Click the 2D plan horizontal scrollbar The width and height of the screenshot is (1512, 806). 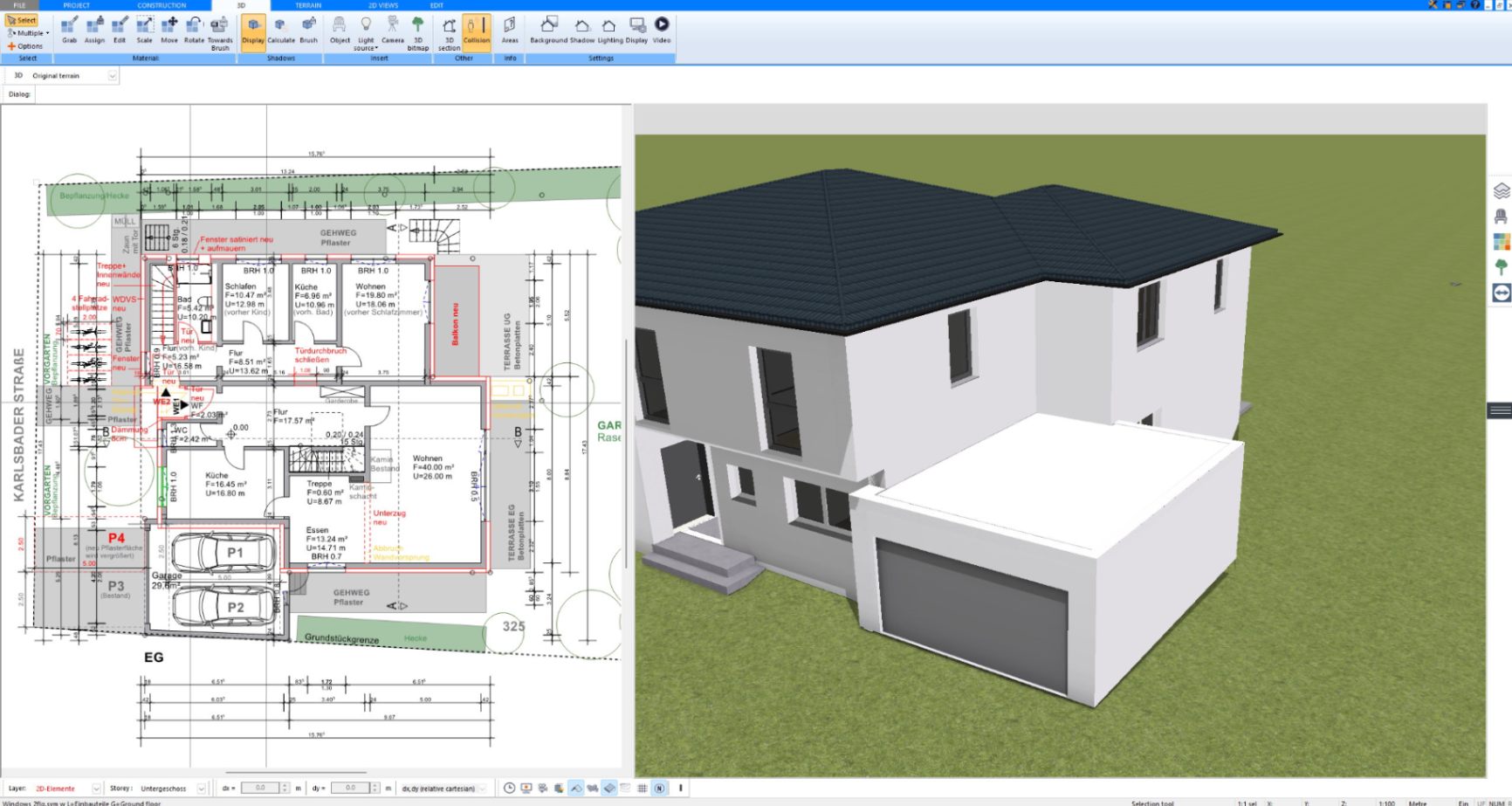pyautogui.click(x=297, y=772)
